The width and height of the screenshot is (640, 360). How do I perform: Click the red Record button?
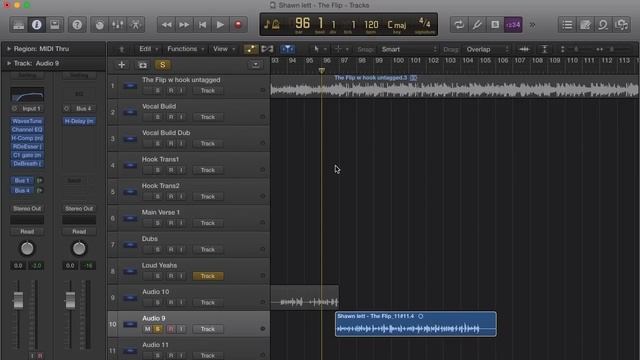(238, 25)
